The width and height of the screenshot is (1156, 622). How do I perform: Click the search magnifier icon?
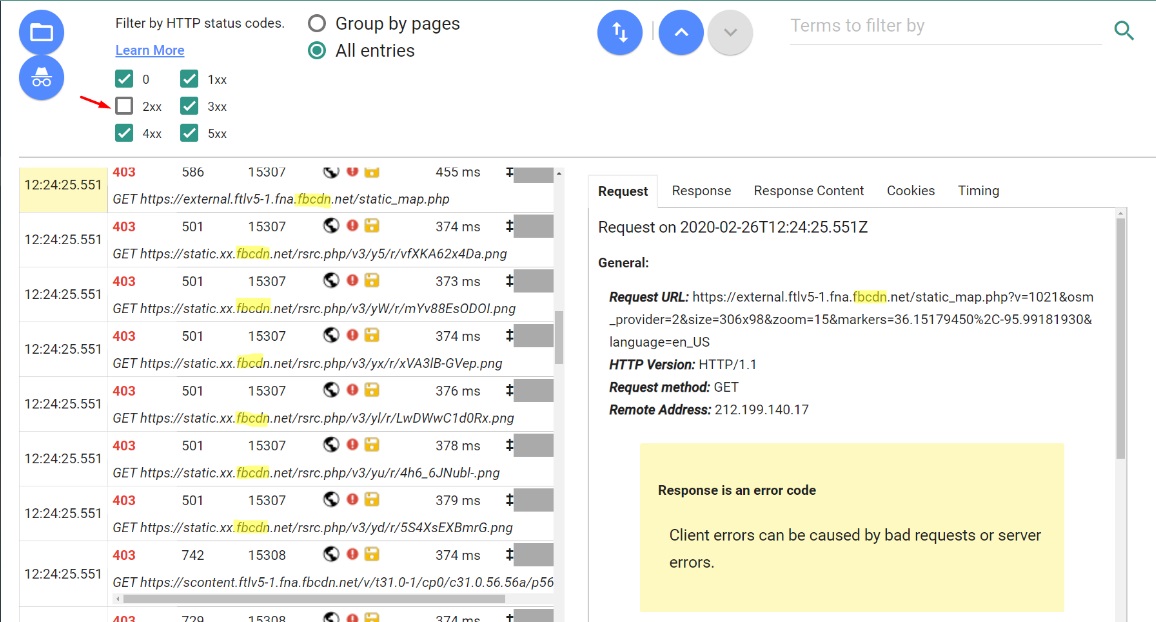1124,31
